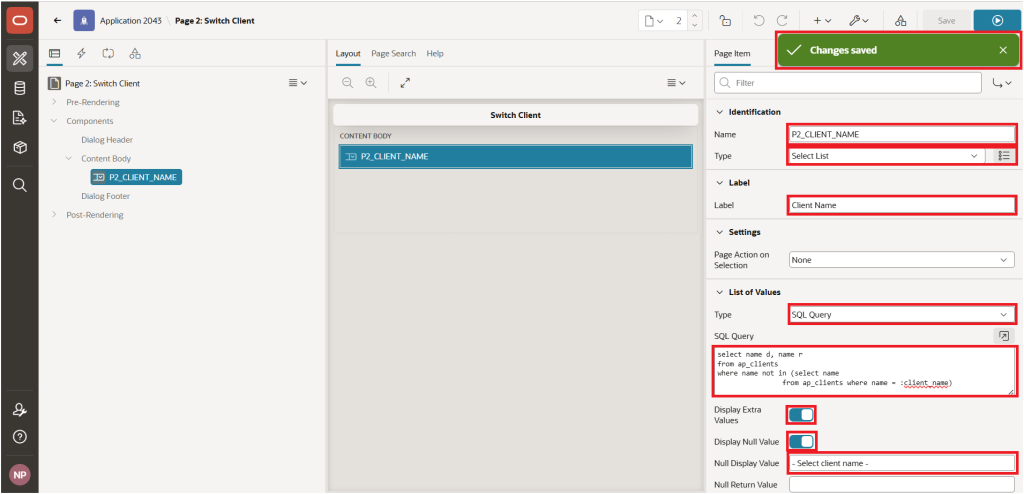Open the item Type Select List dropdown
The width and height of the screenshot is (1024, 494).
886,156
